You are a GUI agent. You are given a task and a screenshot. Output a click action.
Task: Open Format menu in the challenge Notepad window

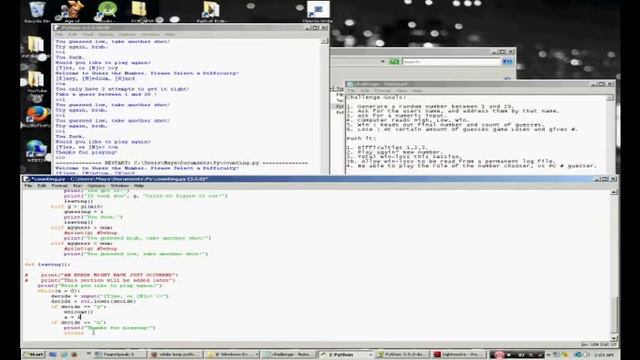point(382,91)
